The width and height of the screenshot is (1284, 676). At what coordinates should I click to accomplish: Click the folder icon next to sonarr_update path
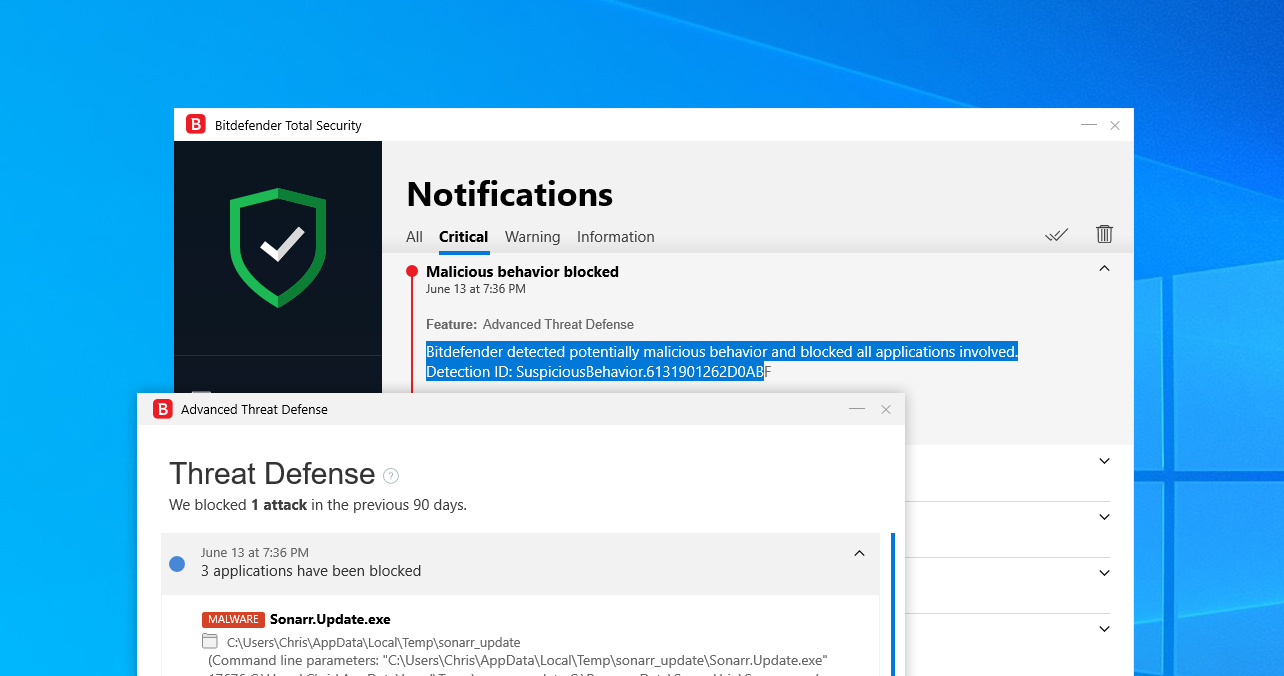pos(210,641)
